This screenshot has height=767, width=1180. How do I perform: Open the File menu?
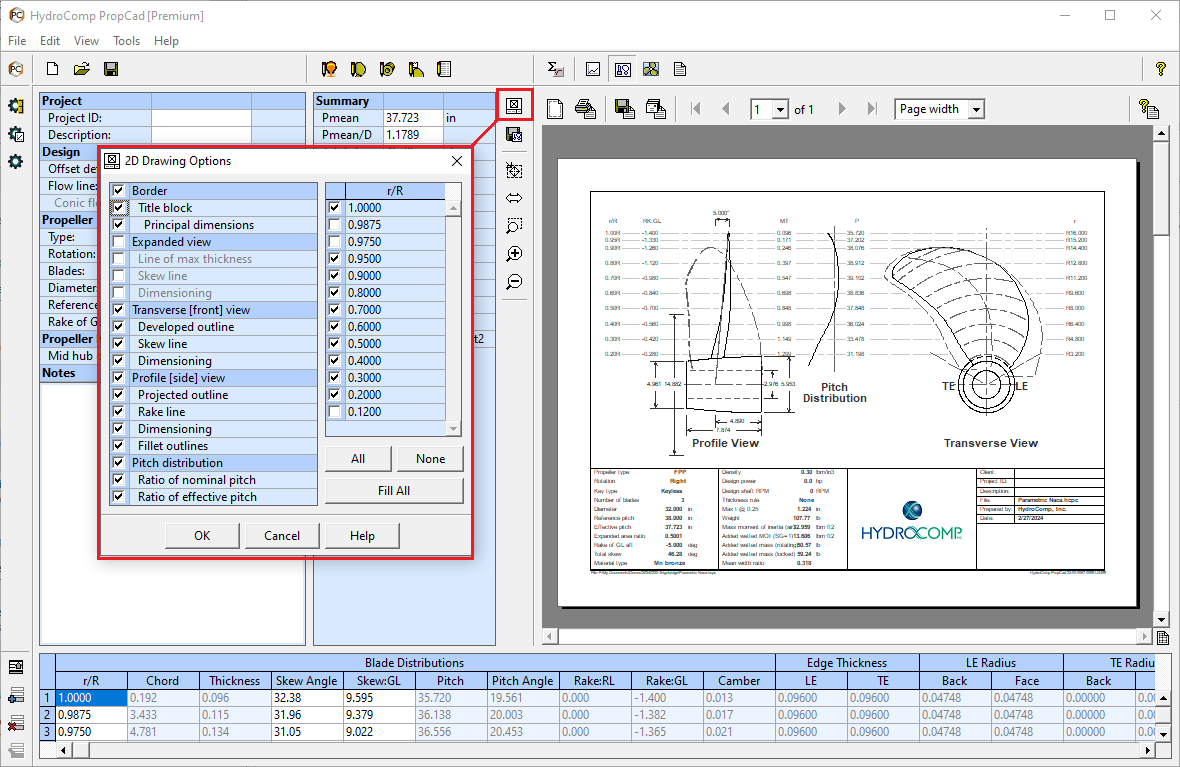click(x=17, y=41)
